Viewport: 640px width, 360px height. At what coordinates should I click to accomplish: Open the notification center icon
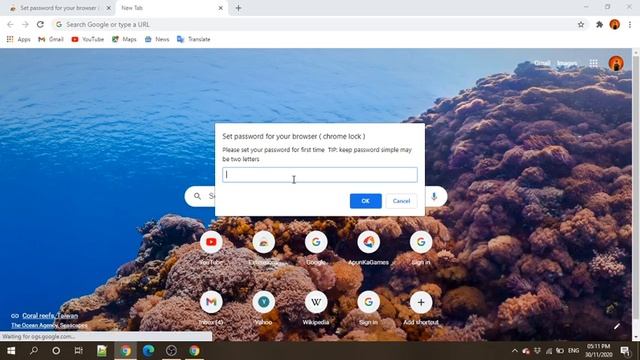coord(624,351)
